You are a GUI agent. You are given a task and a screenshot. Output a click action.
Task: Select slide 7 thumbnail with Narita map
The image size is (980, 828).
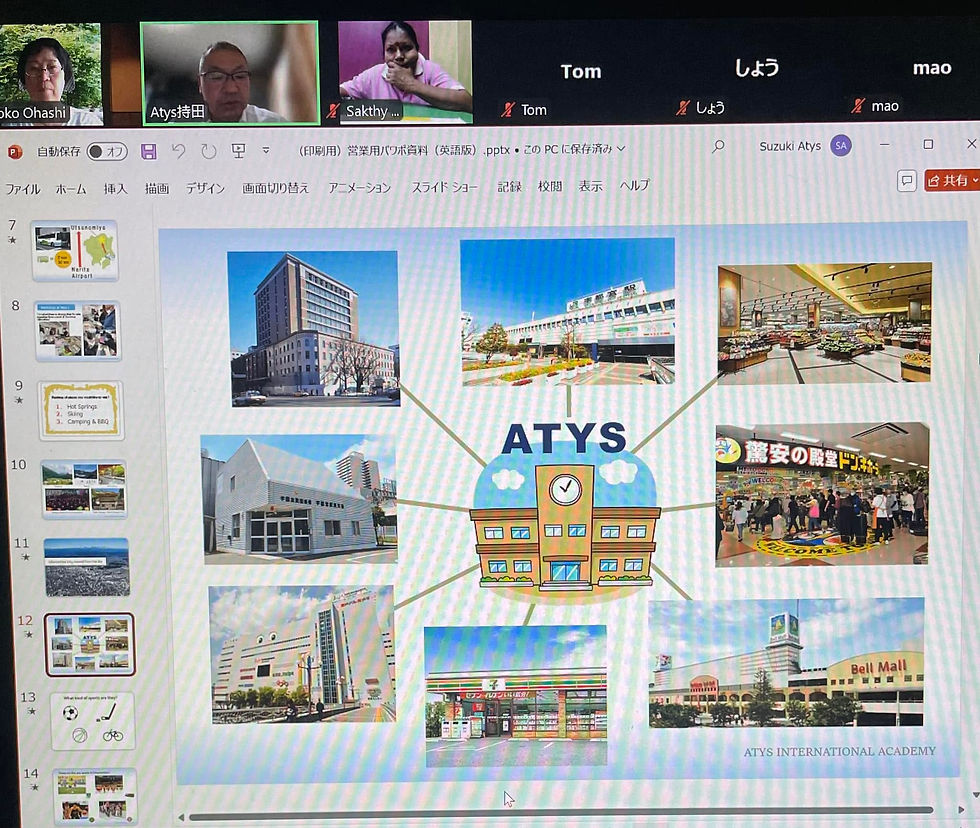click(x=74, y=251)
